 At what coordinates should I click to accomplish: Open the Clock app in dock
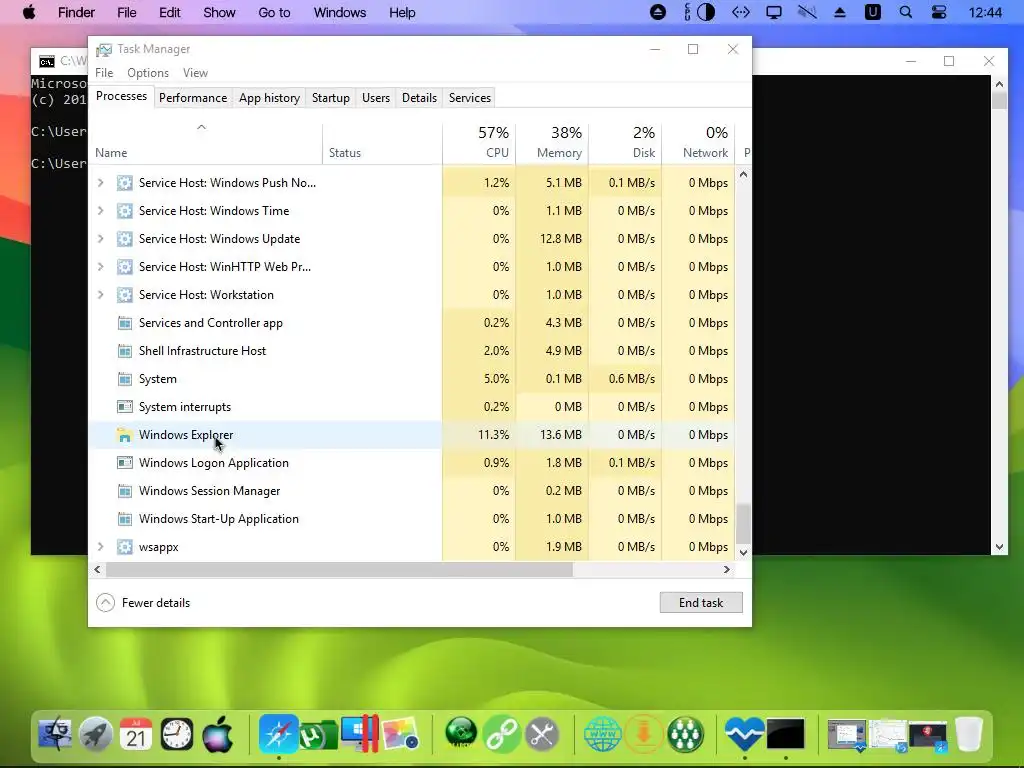pos(176,733)
